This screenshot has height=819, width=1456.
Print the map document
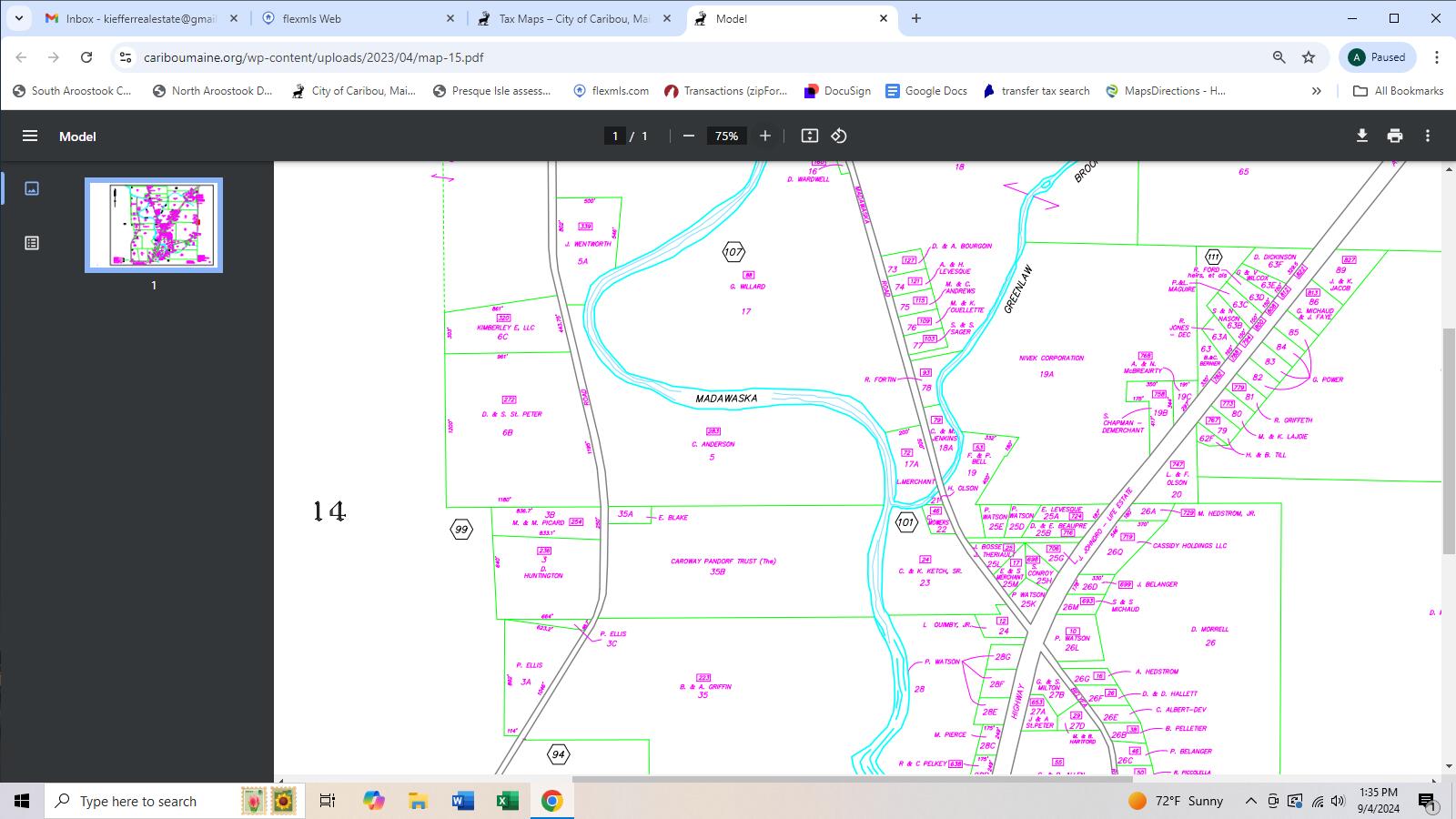click(1395, 136)
